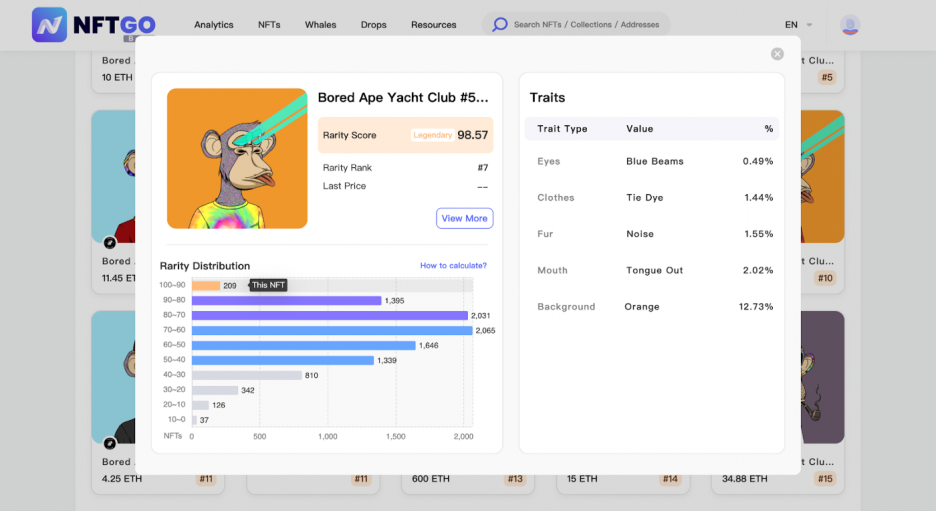Open the Whales menu
The width and height of the screenshot is (936, 511).
pyautogui.click(x=321, y=24)
